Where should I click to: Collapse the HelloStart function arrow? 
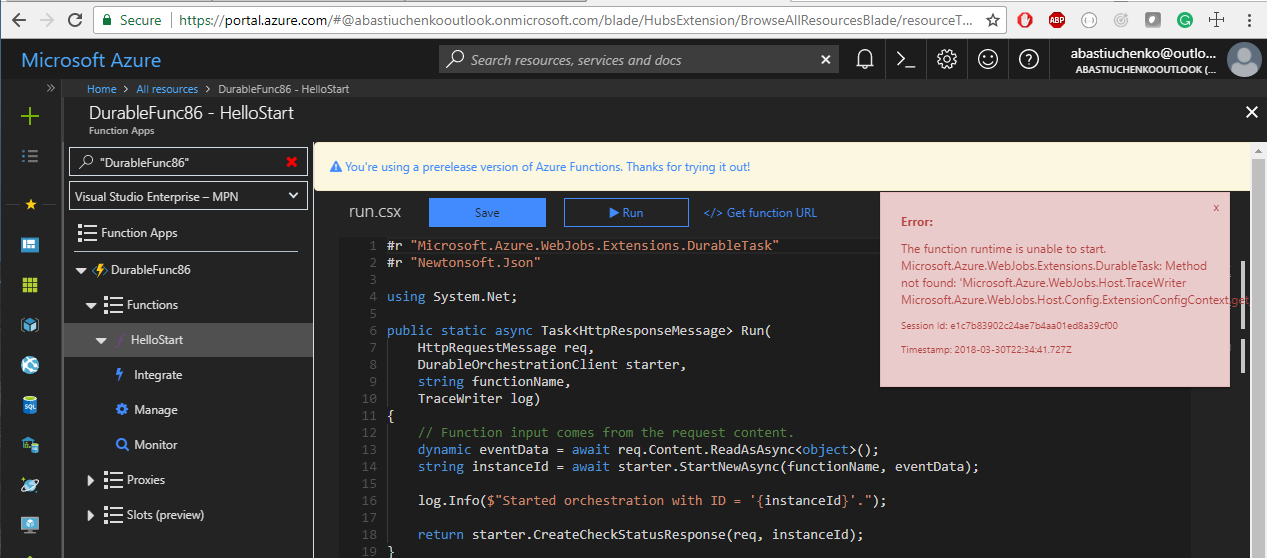[101, 340]
